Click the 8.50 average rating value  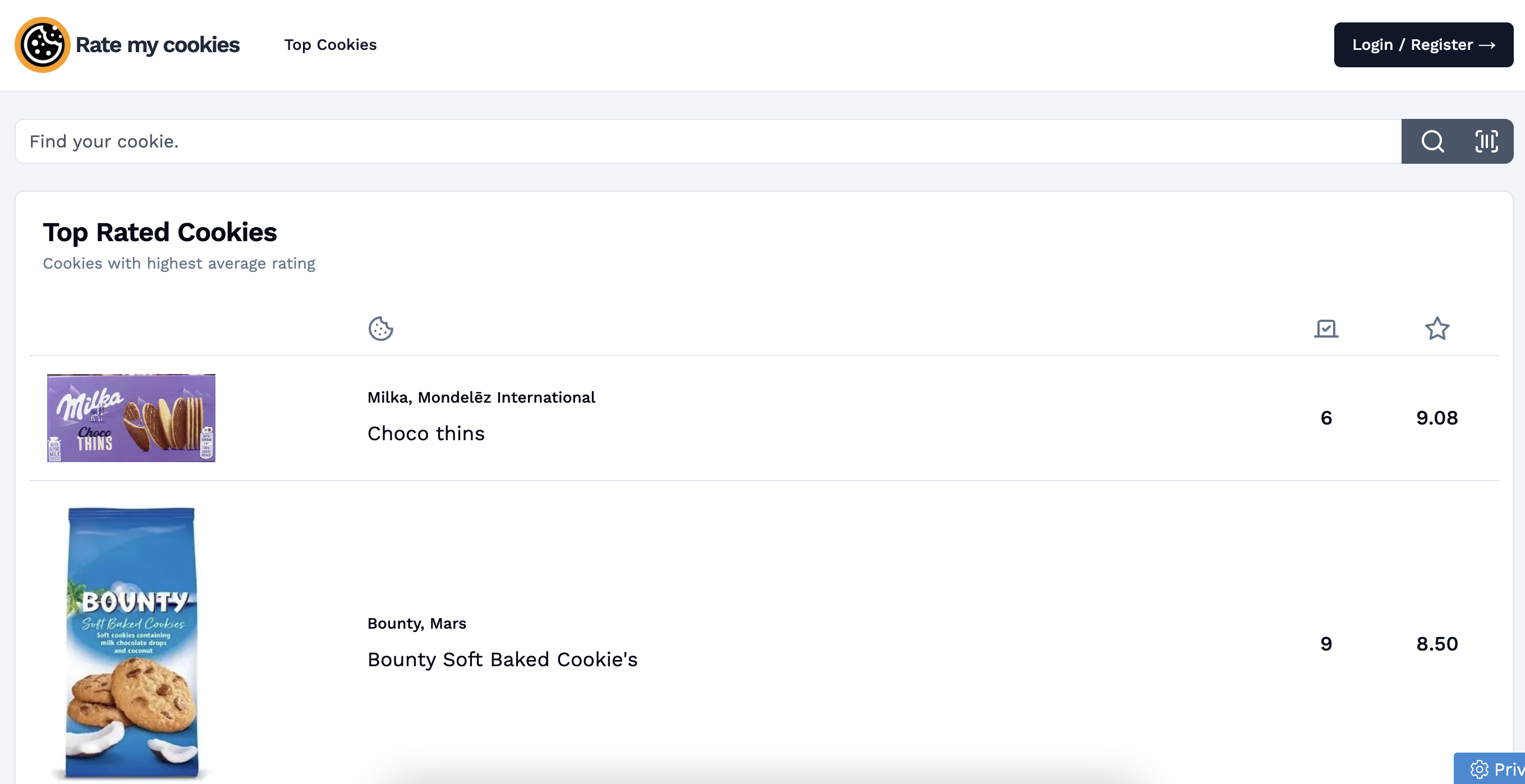click(x=1437, y=644)
